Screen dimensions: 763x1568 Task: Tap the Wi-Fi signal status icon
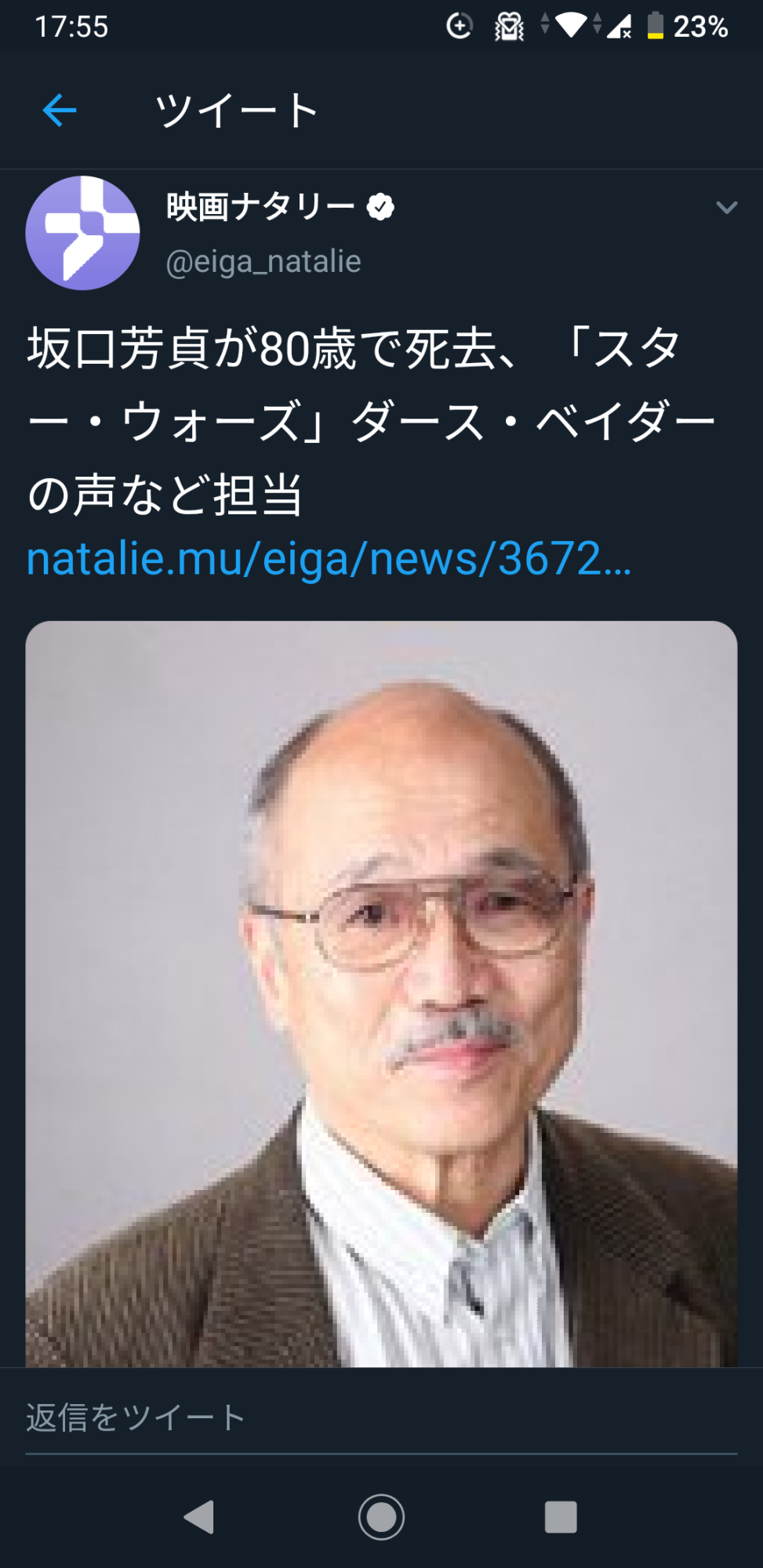[x=571, y=26]
